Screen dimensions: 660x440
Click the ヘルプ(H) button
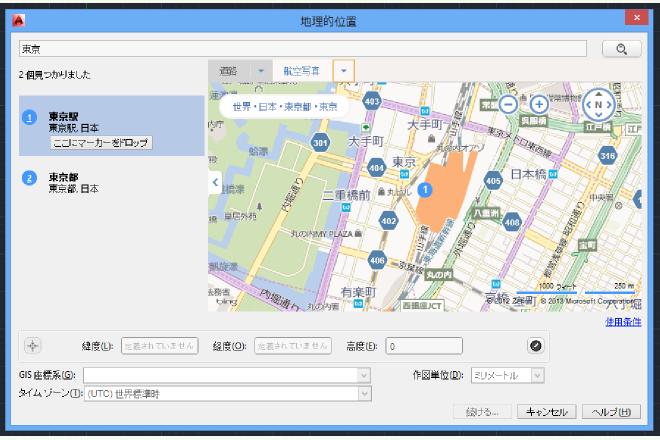coord(611,411)
